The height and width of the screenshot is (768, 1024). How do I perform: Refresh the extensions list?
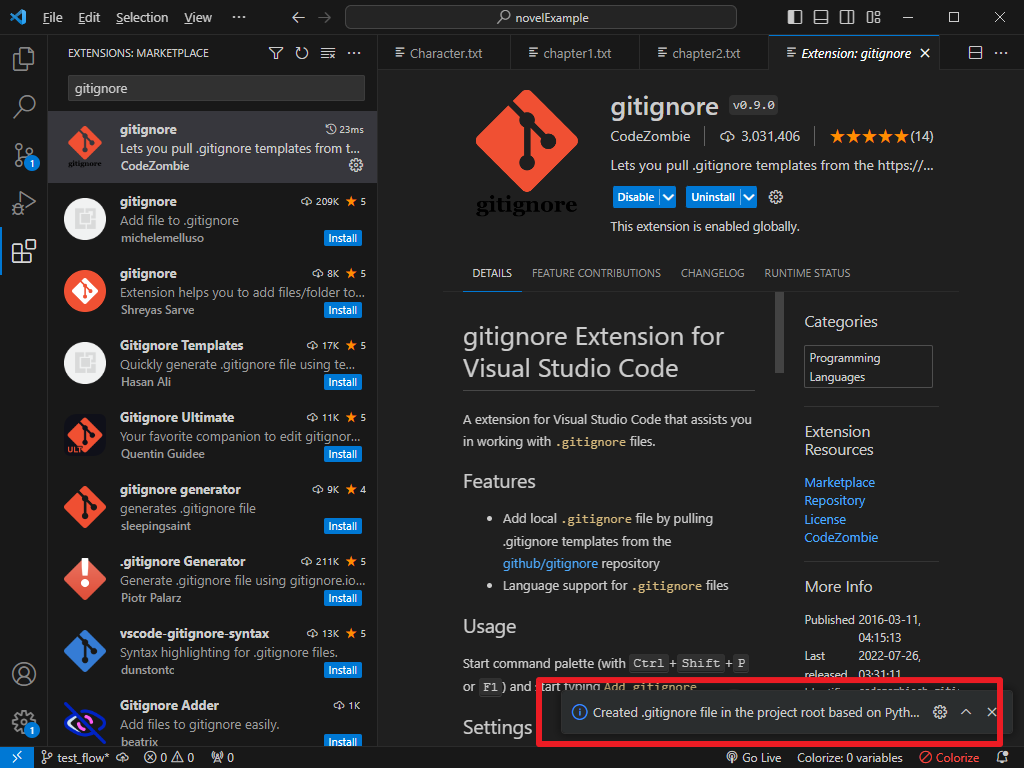tap(302, 53)
